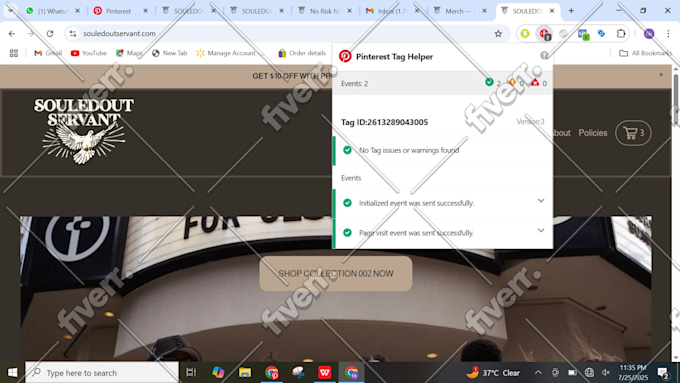Screen dimensions: 680x383
Task: Open the Chrome profile avatar
Action: [649, 33]
